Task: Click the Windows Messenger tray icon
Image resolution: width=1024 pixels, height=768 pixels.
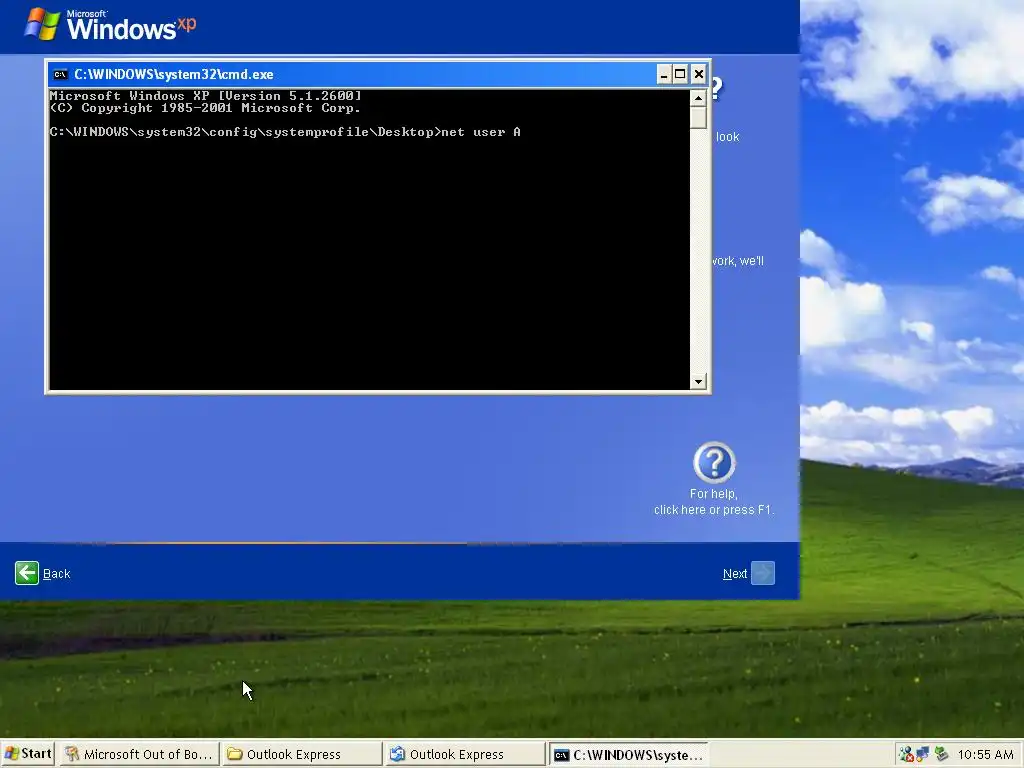Action: 906,755
